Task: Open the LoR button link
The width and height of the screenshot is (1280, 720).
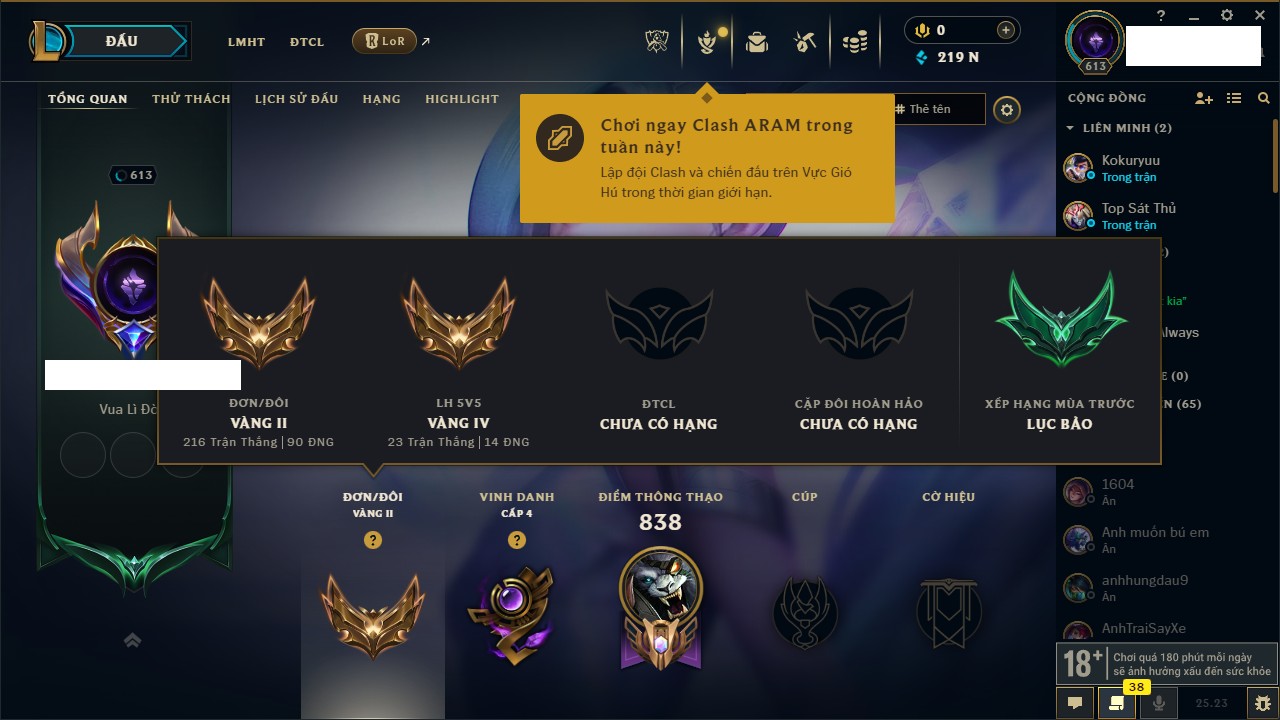Action: [x=384, y=42]
